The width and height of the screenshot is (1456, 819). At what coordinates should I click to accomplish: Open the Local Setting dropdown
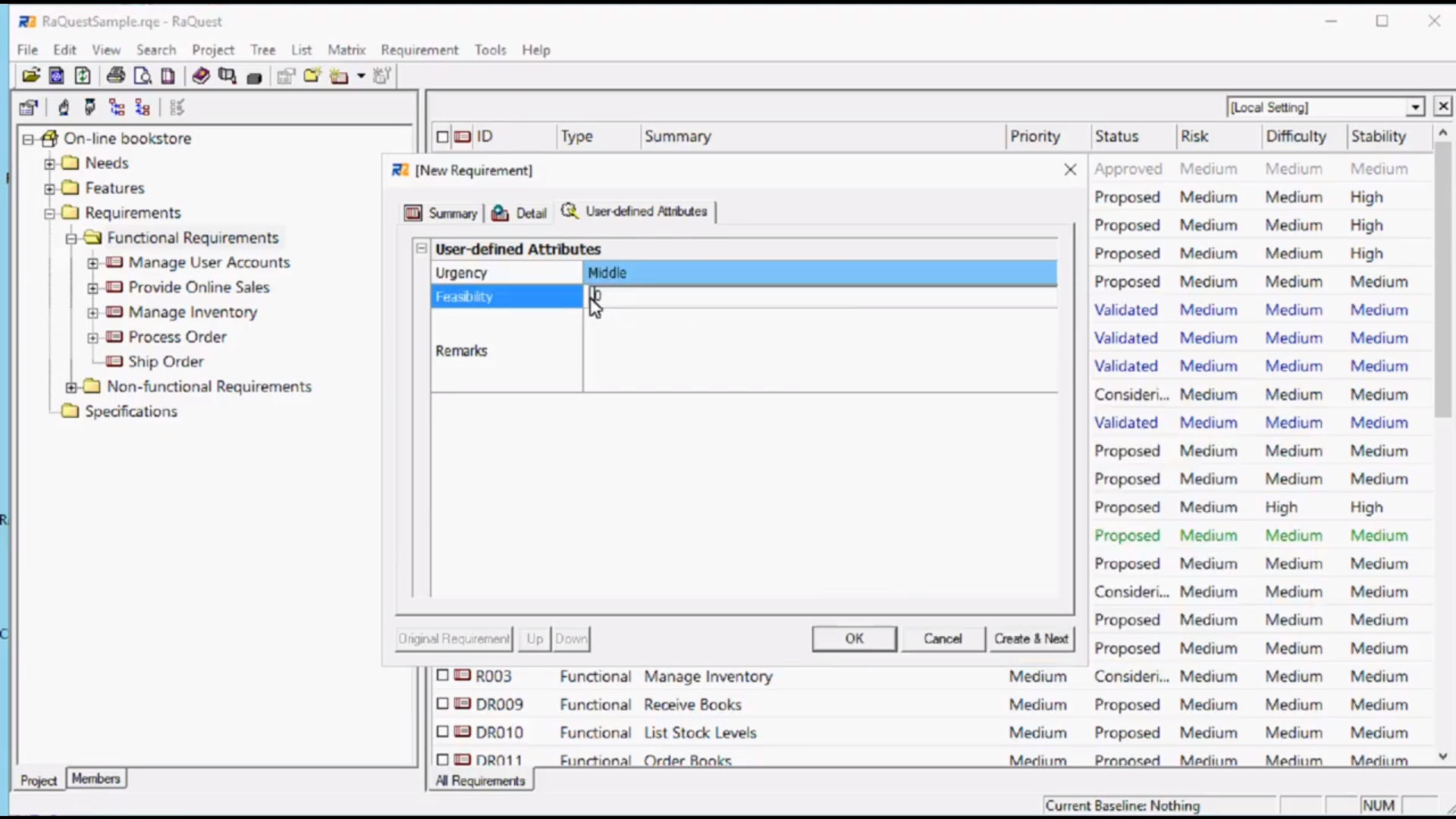point(1415,108)
